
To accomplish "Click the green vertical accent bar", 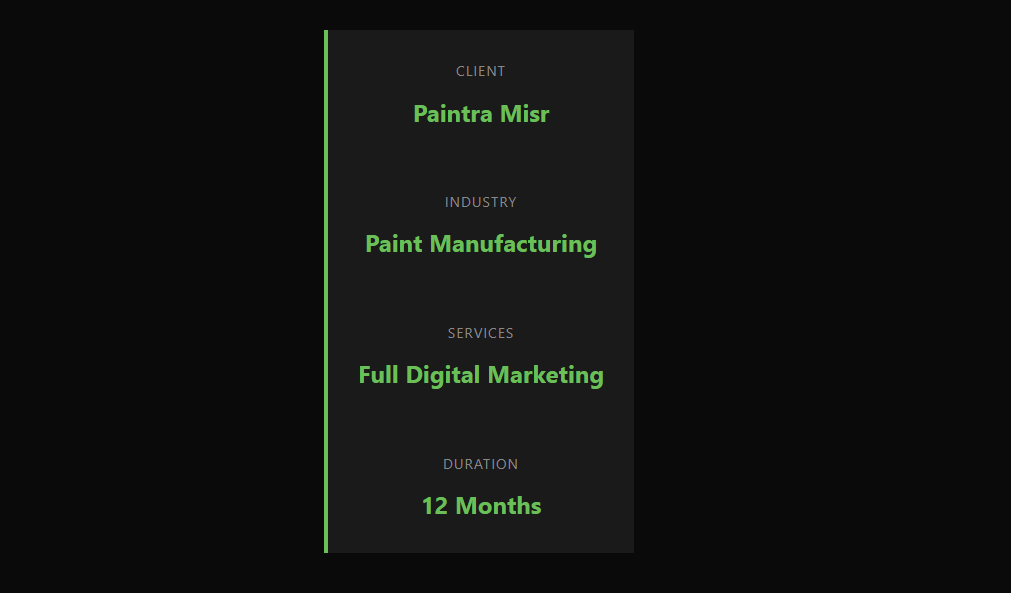I will tap(326, 291).
